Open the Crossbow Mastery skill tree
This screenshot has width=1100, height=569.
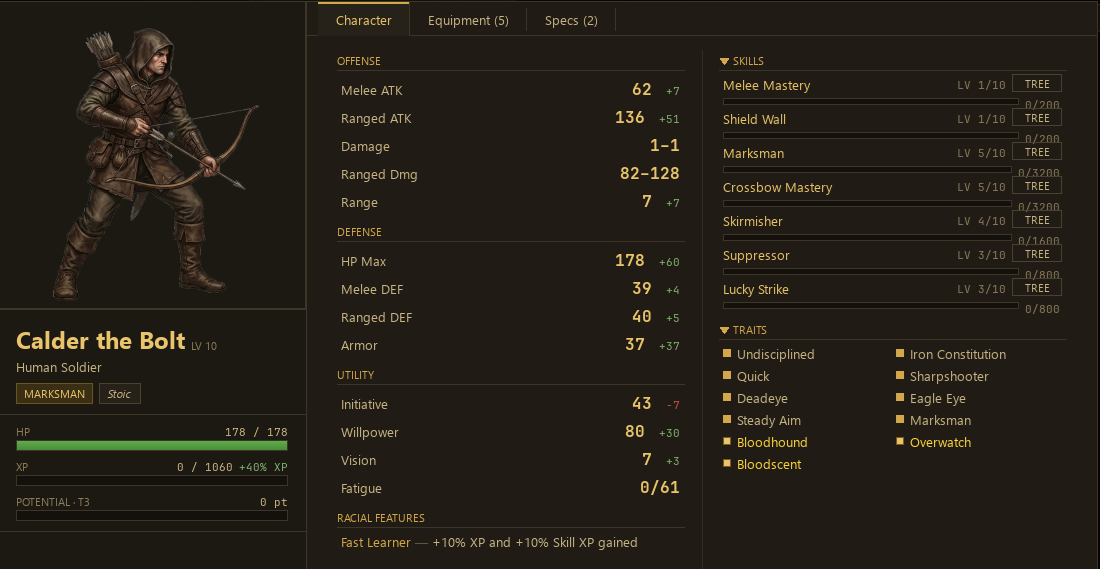coord(1037,186)
